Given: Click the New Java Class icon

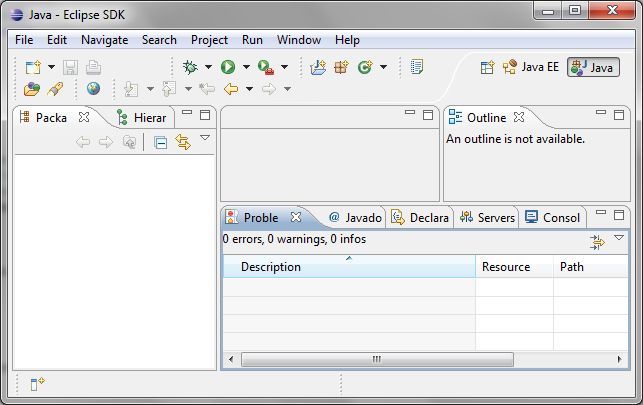Looking at the screenshot, I should click(x=365, y=67).
